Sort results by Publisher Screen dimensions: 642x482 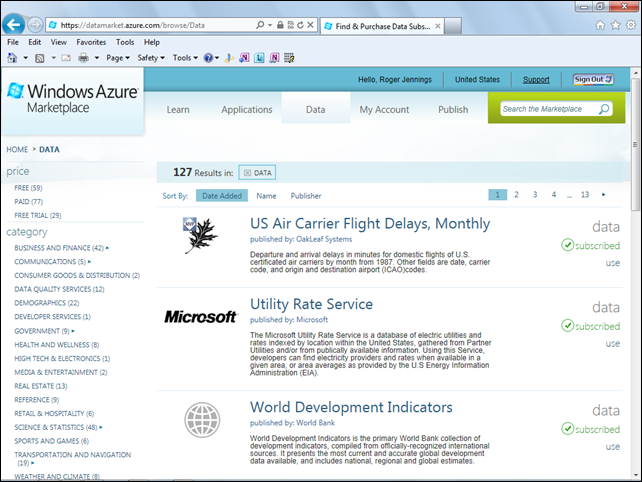pyautogui.click(x=306, y=196)
